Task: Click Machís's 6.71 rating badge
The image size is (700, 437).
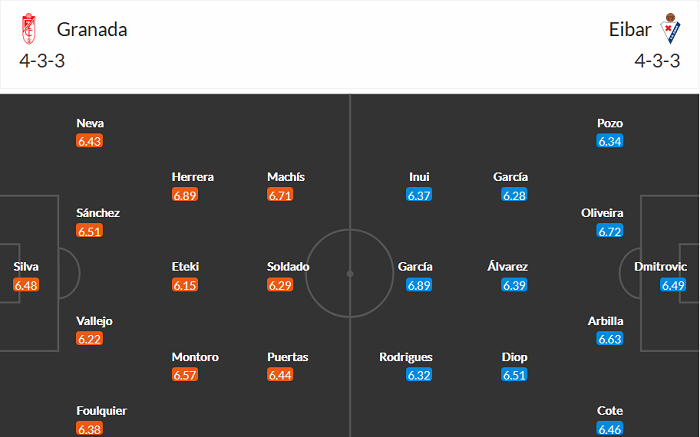Action: pyautogui.click(x=280, y=195)
